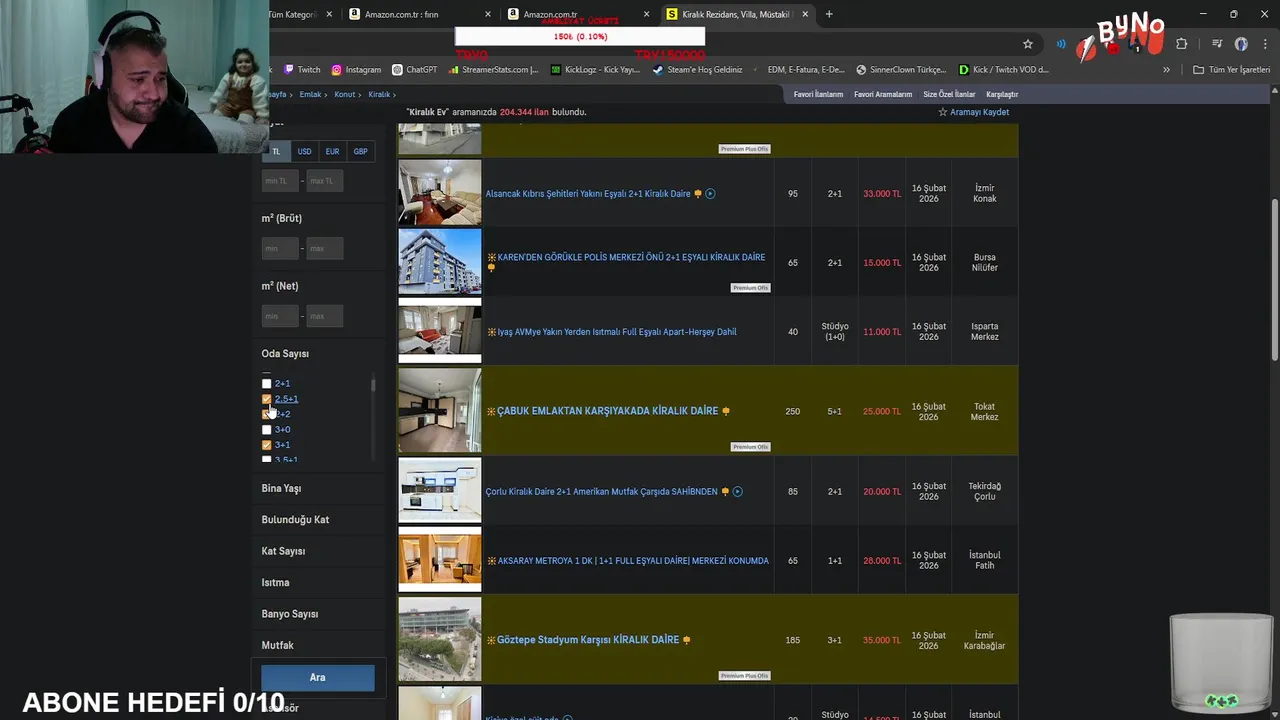Open the media control icon in toolbar
This screenshot has height=720, width=1280.
point(1216,44)
